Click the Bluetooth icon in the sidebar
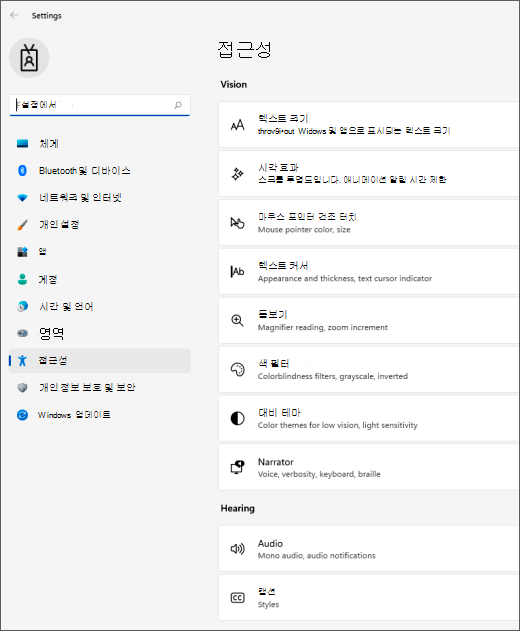Viewport: 520px width, 631px height. click(23, 171)
